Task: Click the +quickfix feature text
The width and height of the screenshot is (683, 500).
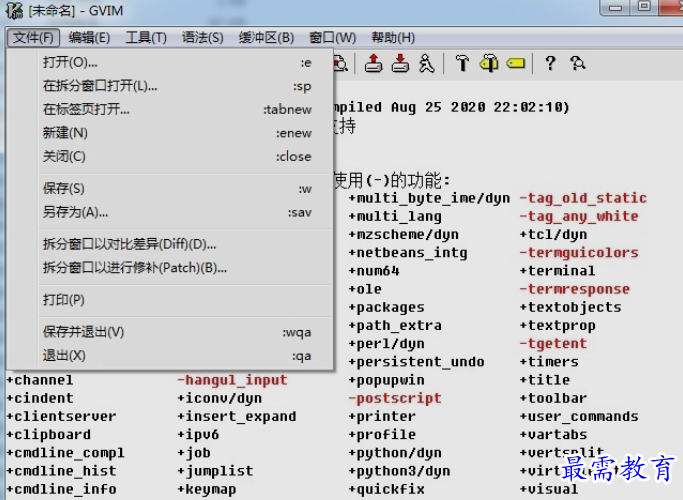Action: pos(386,490)
